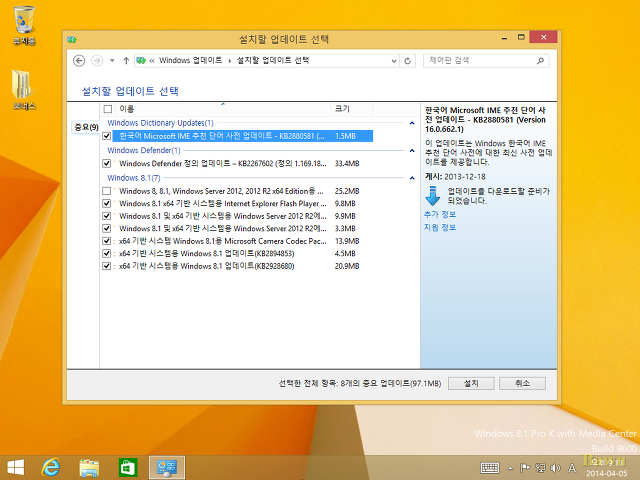The image size is (640, 480).
Task: Open File Explorer from the taskbar
Action: pos(89,468)
